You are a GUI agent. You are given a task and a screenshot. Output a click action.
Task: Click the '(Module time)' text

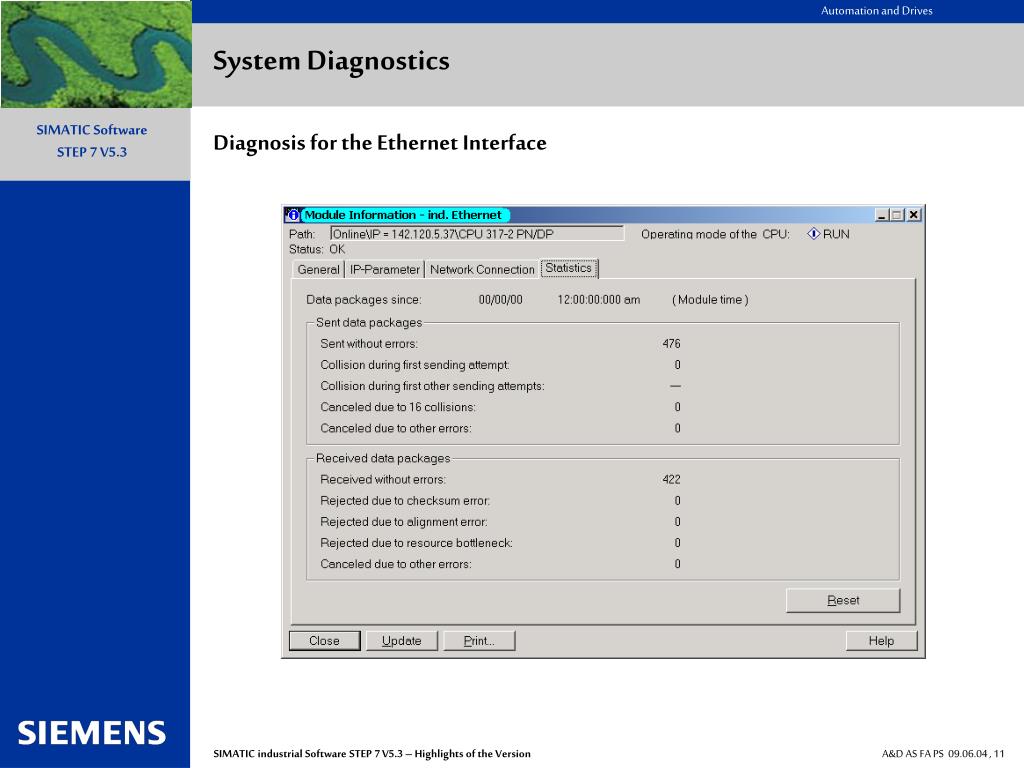pyautogui.click(x=711, y=300)
